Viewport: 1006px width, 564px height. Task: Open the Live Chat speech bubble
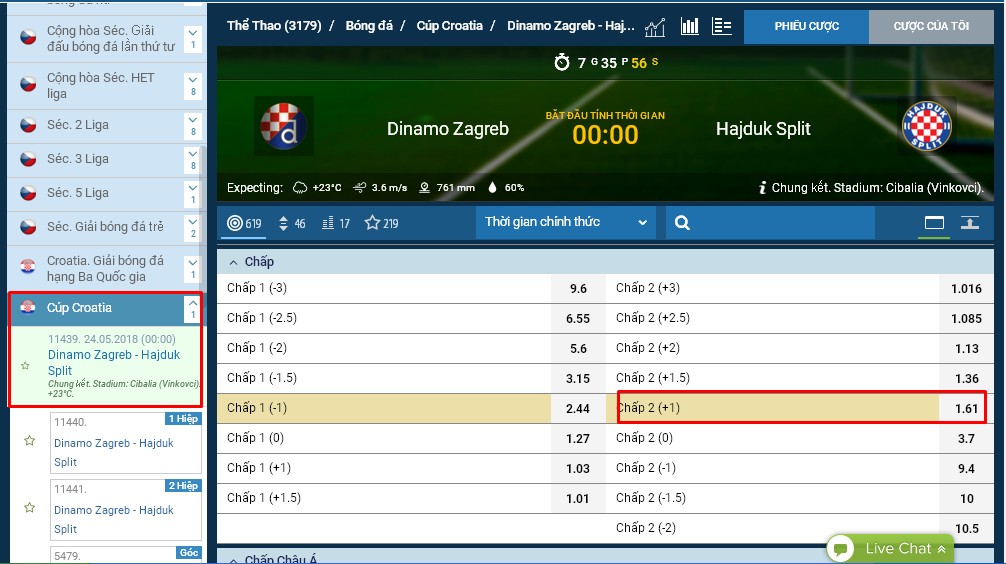pos(840,549)
